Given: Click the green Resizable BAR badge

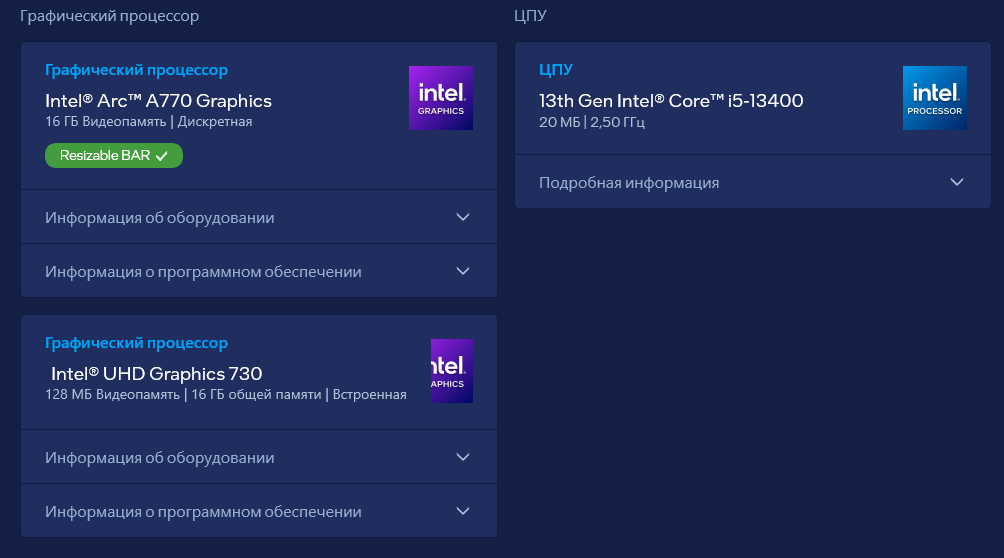Looking at the screenshot, I should 114,156.
